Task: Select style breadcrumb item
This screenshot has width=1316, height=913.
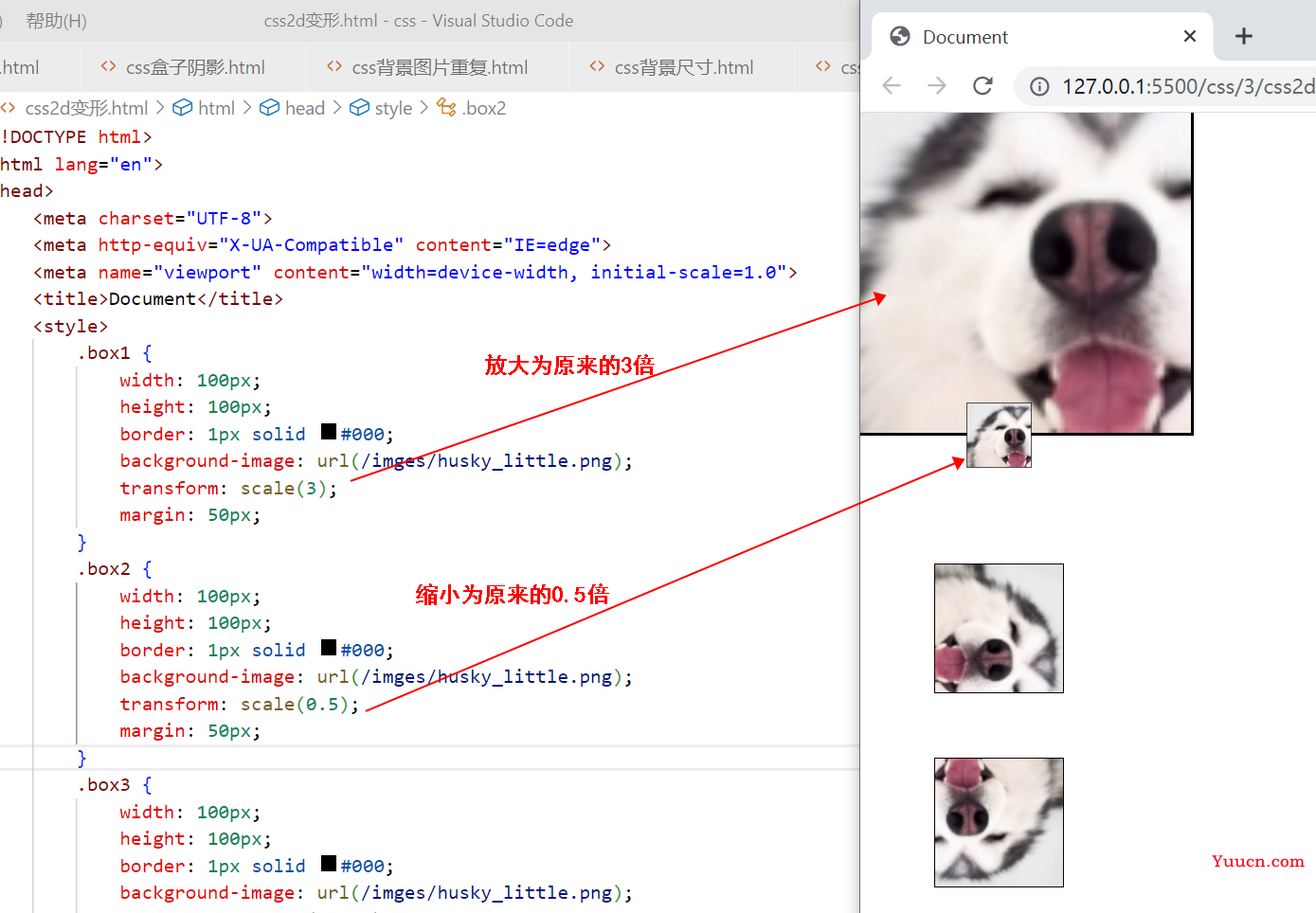Action: pyautogui.click(x=393, y=108)
